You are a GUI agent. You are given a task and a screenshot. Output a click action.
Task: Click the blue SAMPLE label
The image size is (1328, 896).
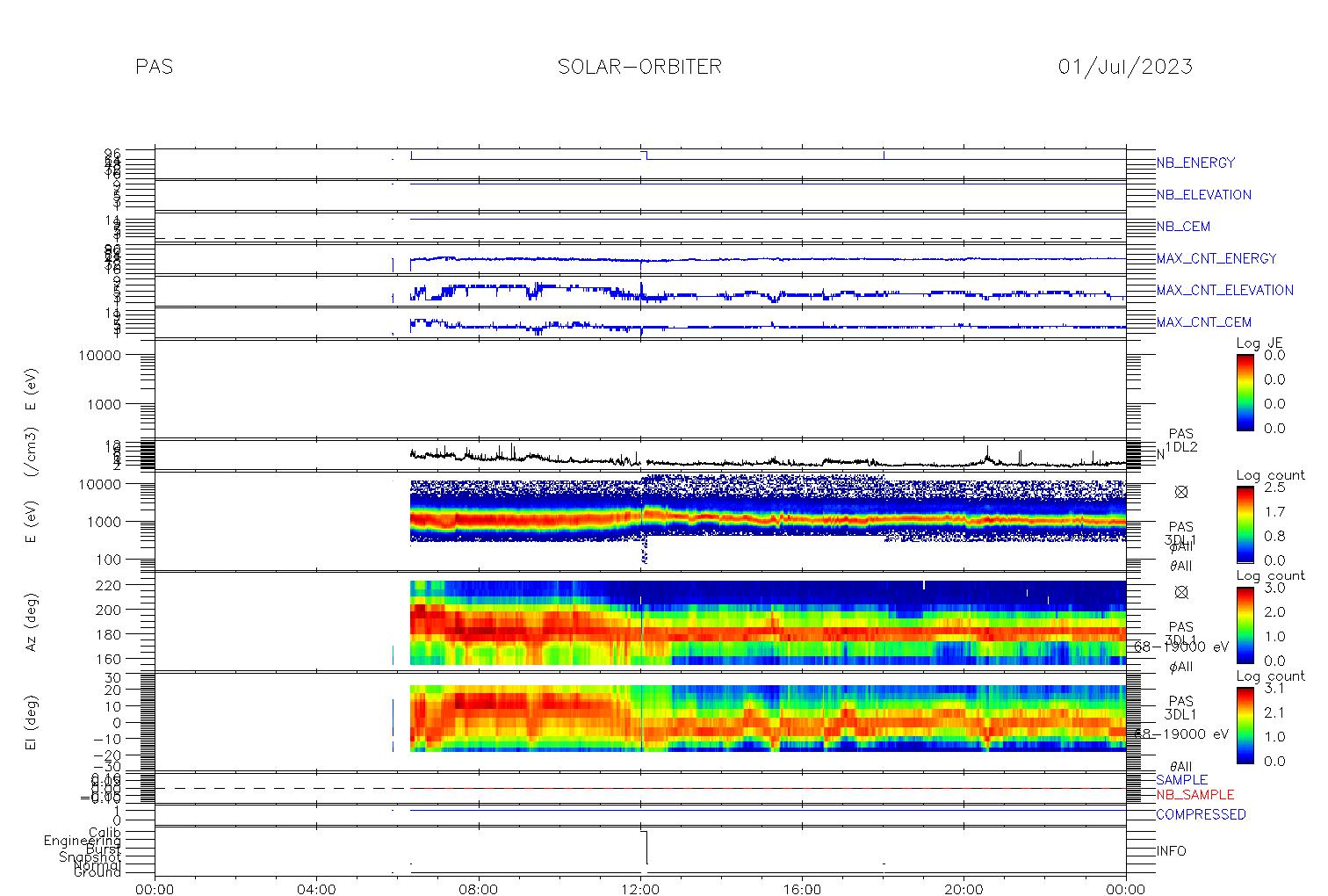pos(1181,780)
